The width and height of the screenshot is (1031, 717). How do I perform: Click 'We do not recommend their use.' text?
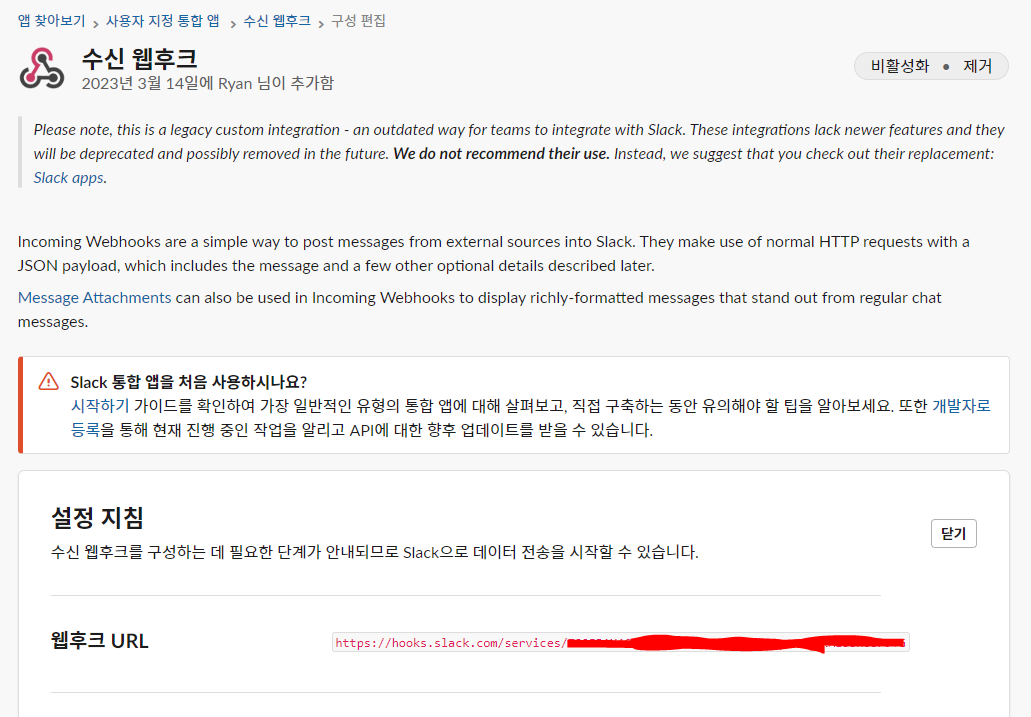501,154
